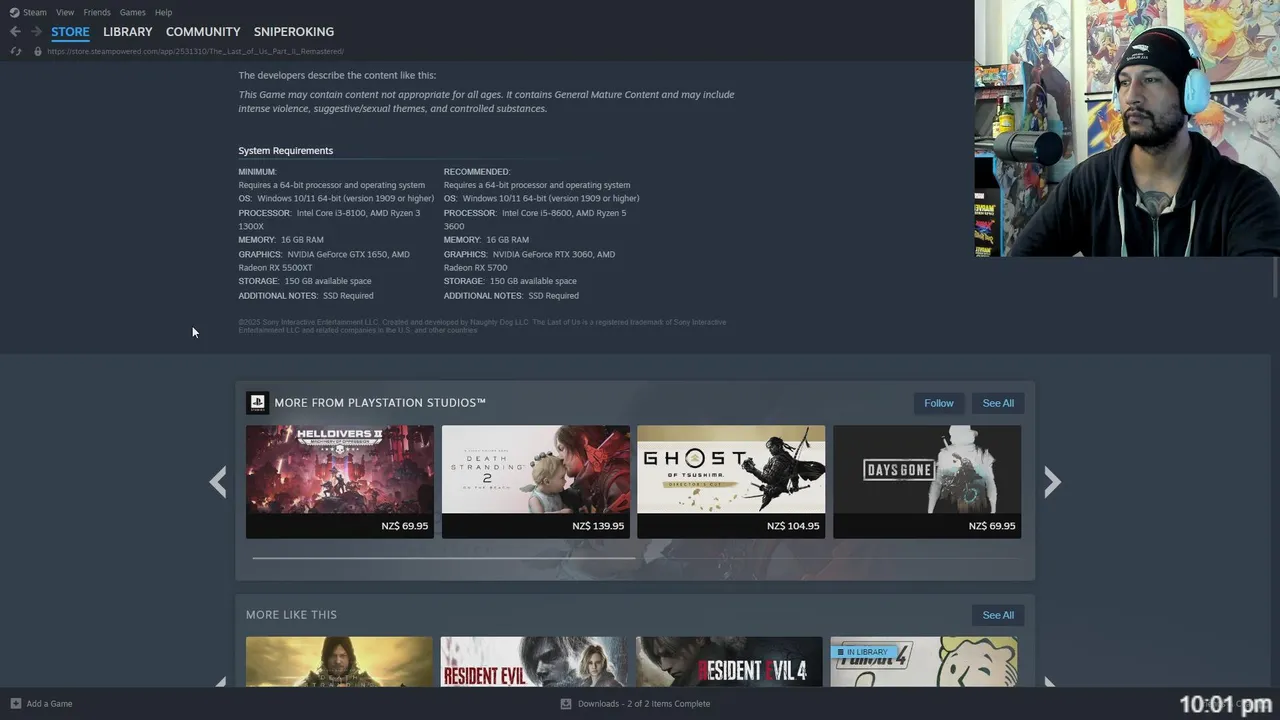The height and width of the screenshot is (720, 1280).
Task: Go back using the back arrow
Action: (x=15, y=32)
